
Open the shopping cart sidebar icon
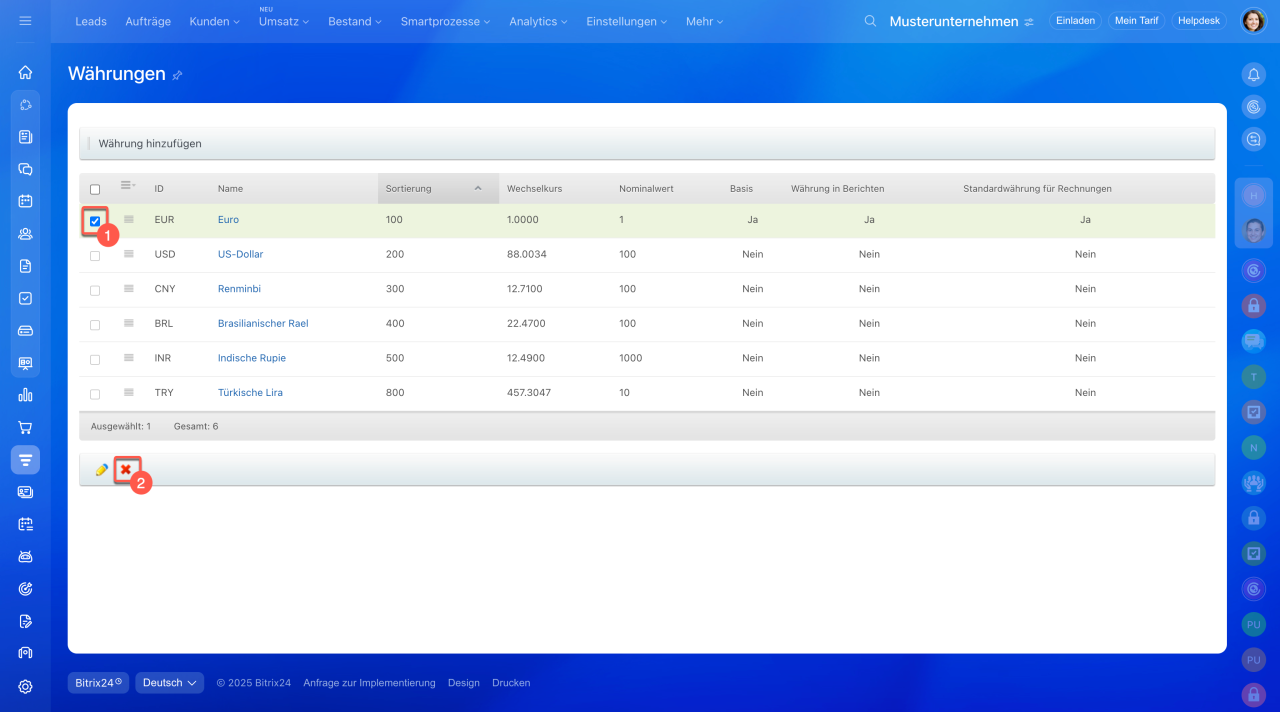25,427
